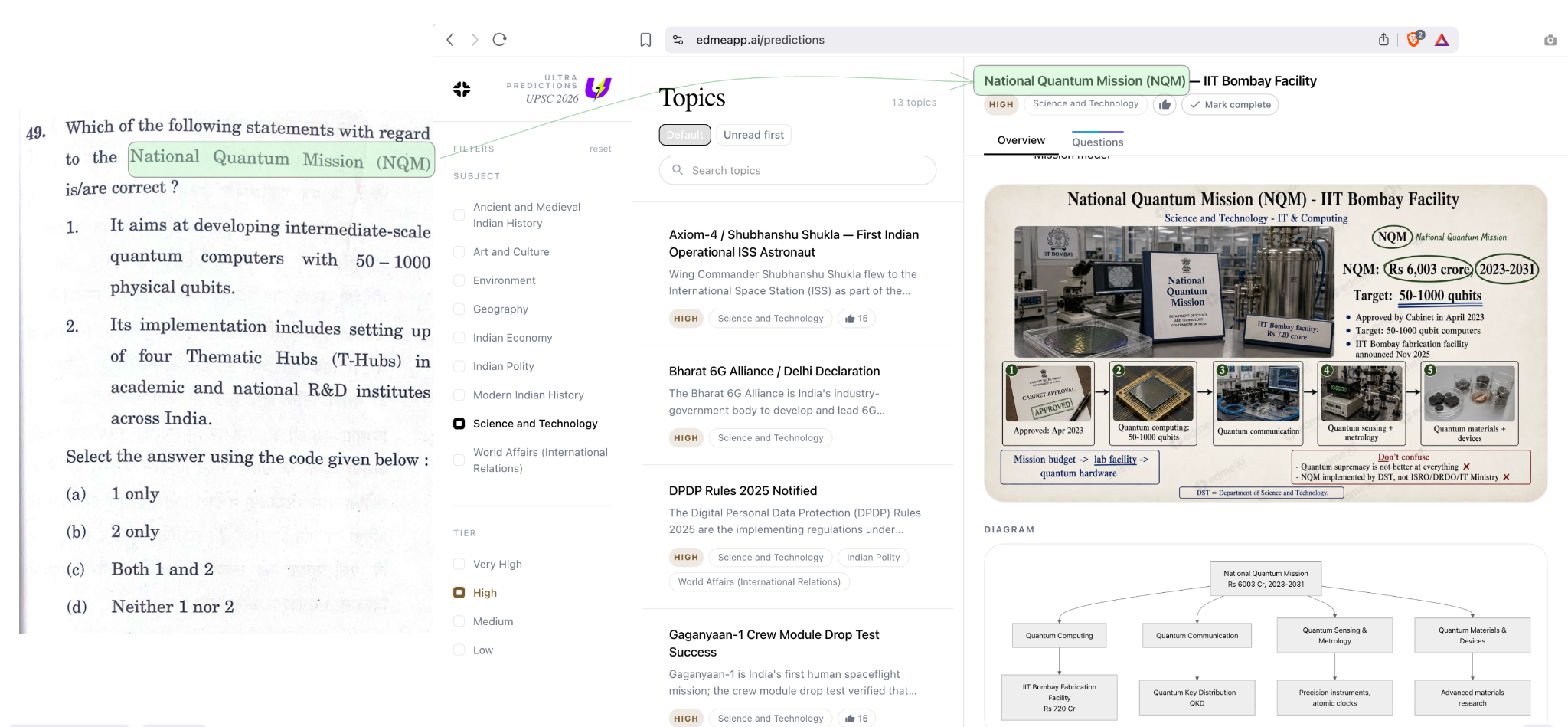The width and height of the screenshot is (1568, 727).
Task: Select the Low tier checkbox
Action: pyautogui.click(x=459, y=650)
